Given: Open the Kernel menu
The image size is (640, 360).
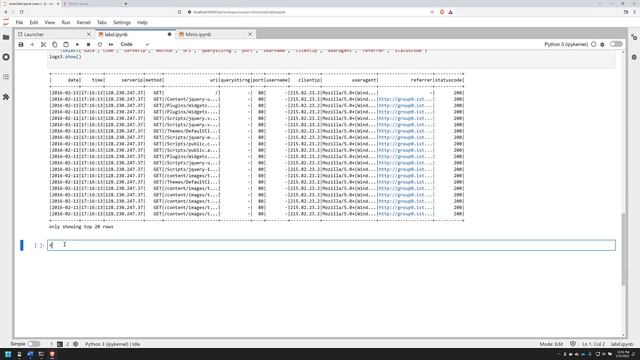Looking at the screenshot, I should click(84, 22).
